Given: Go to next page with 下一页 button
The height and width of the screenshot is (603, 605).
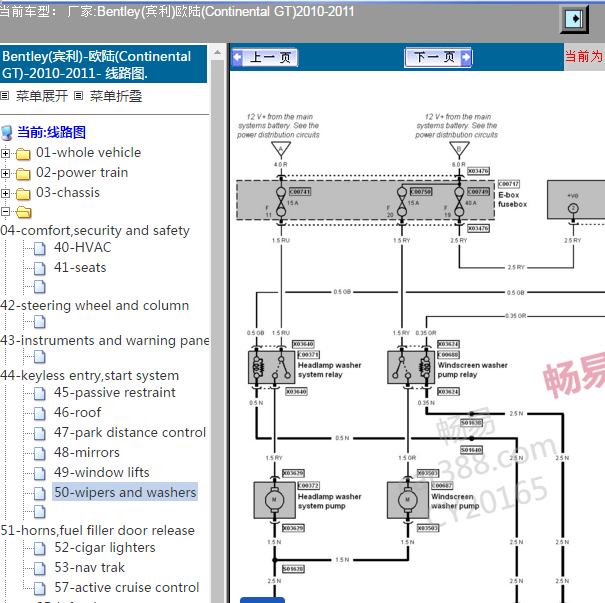Looking at the screenshot, I should click(438, 57).
